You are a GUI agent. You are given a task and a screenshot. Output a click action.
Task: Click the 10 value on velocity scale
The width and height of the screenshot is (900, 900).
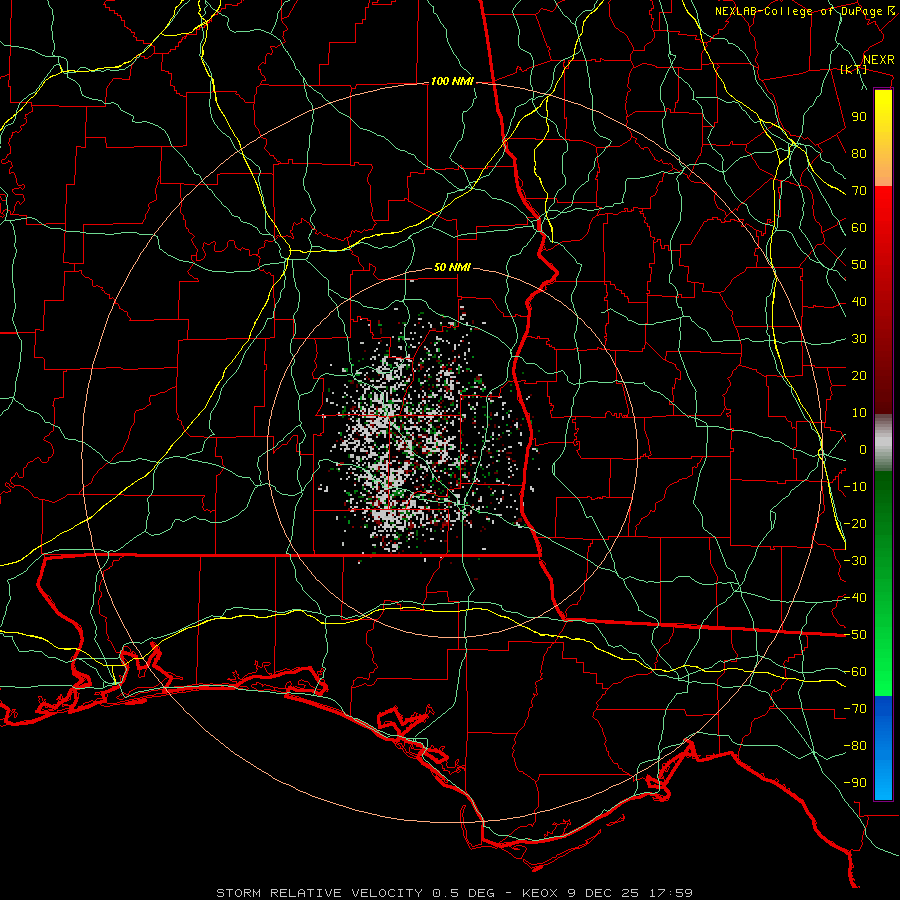pos(859,413)
